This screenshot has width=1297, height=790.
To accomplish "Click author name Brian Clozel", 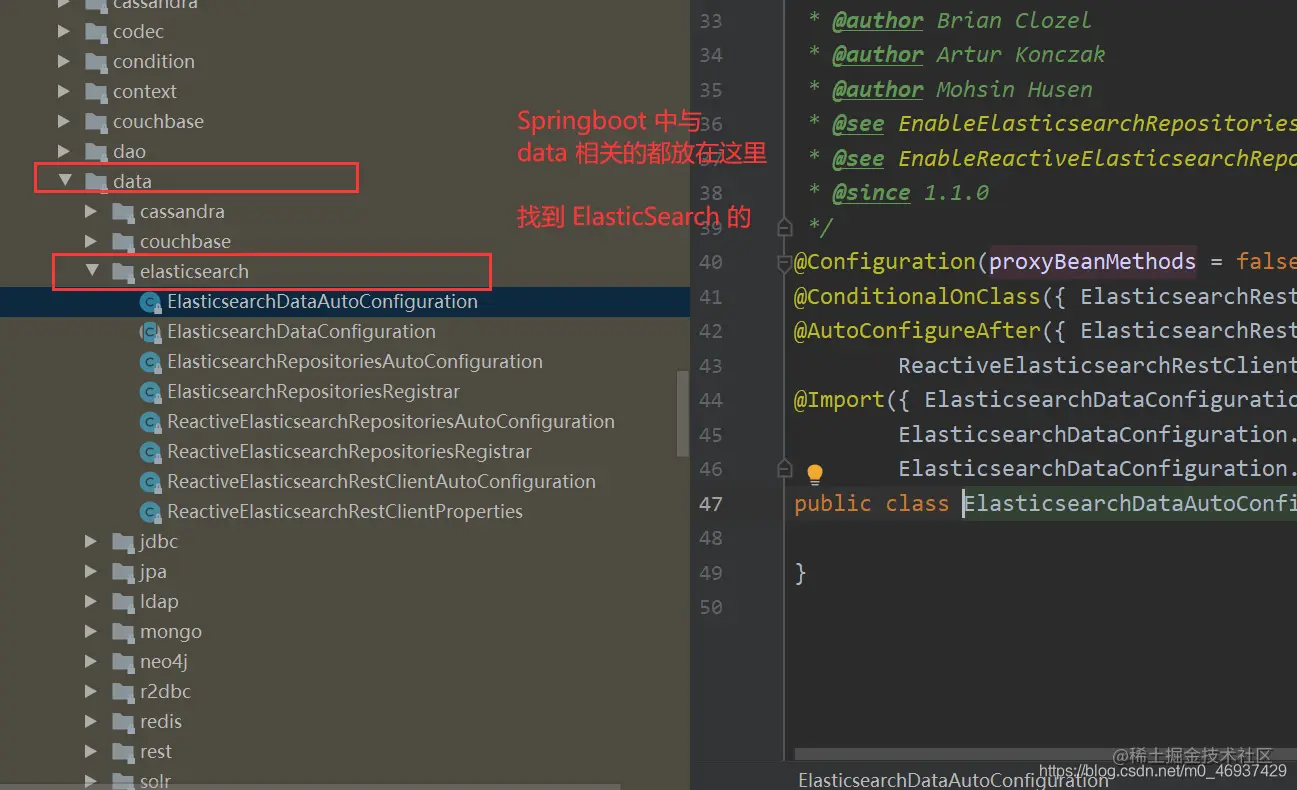I will point(1014,21).
